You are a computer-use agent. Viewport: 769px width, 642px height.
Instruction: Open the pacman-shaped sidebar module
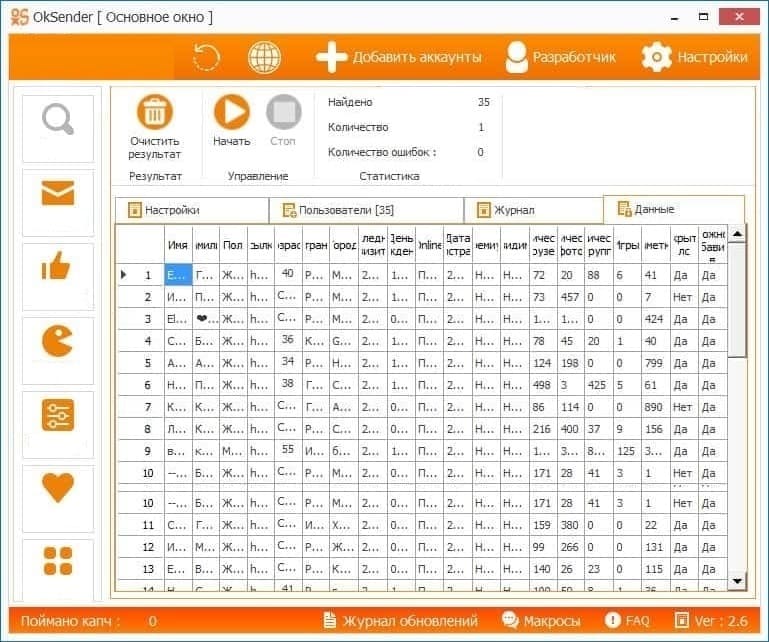coord(58,351)
